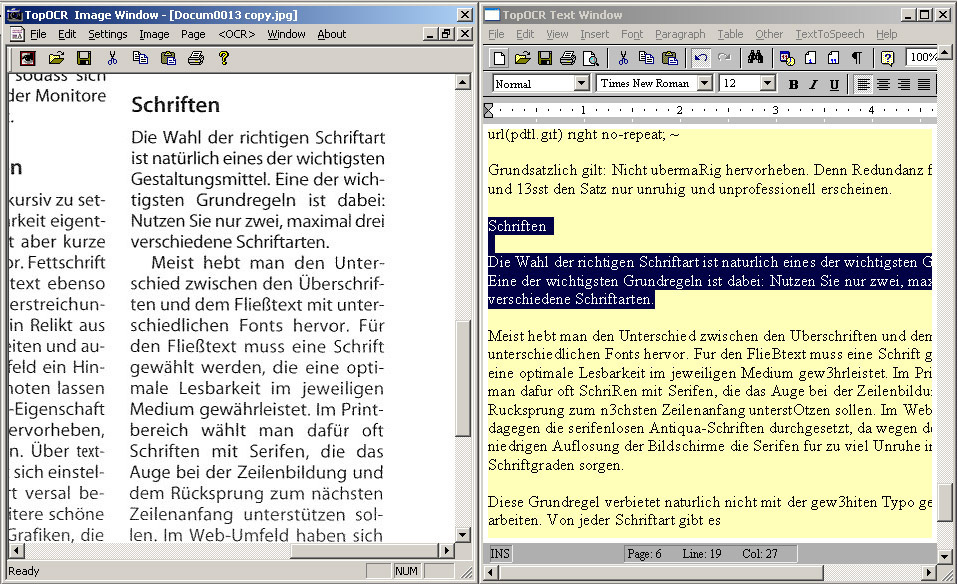This screenshot has height=584, width=957.
Task: Toggle Bold formatting
Action: tap(793, 84)
